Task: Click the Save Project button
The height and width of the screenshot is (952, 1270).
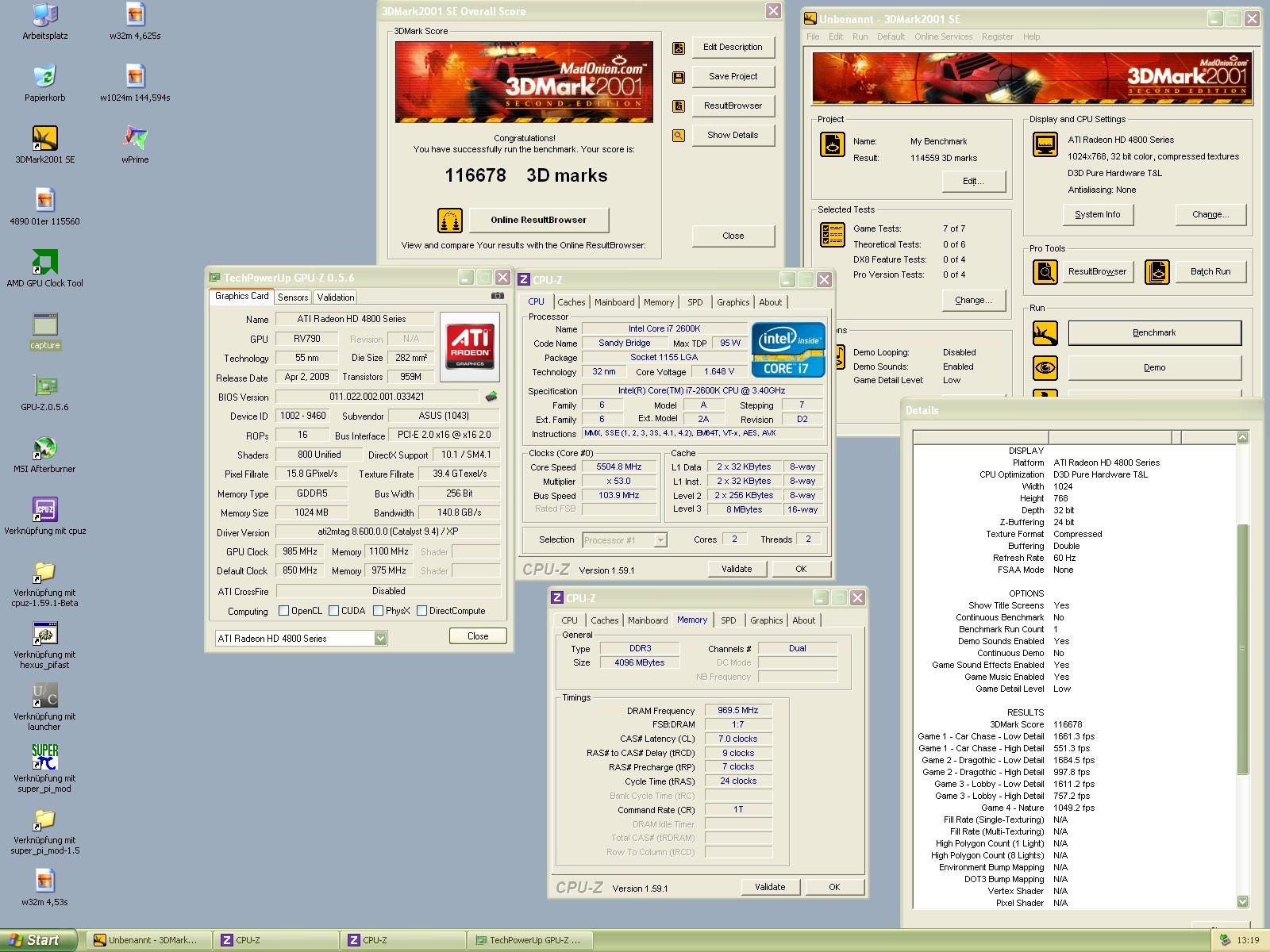Action: (733, 77)
